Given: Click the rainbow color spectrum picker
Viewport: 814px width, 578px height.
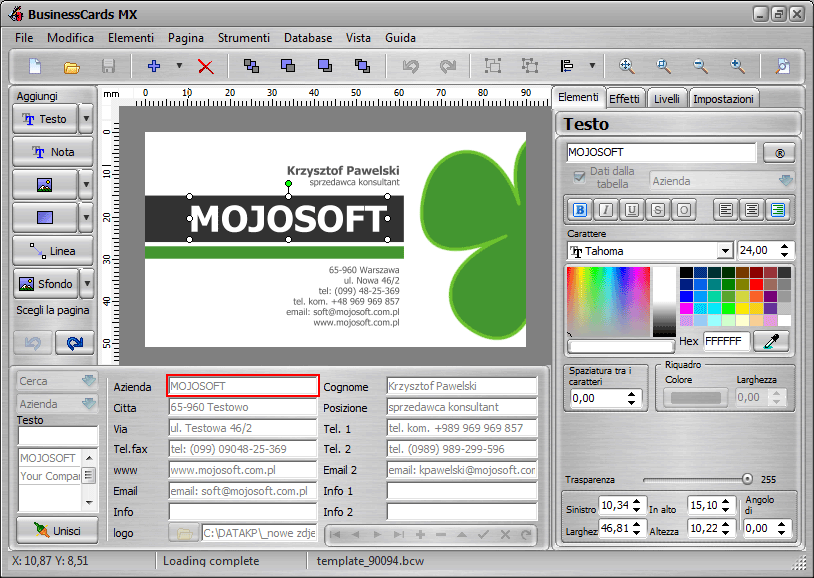Looking at the screenshot, I should 608,301.
